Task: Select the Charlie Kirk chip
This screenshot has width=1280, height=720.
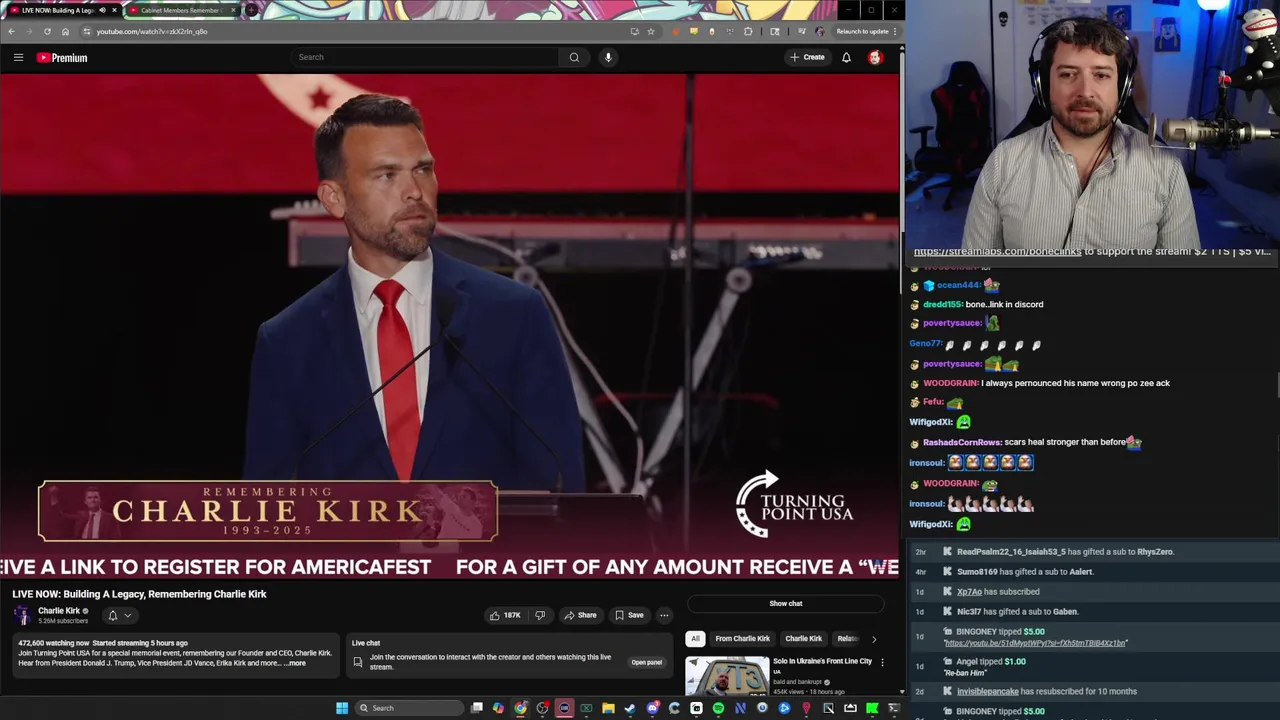Action: pyautogui.click(x=804, y=638)
